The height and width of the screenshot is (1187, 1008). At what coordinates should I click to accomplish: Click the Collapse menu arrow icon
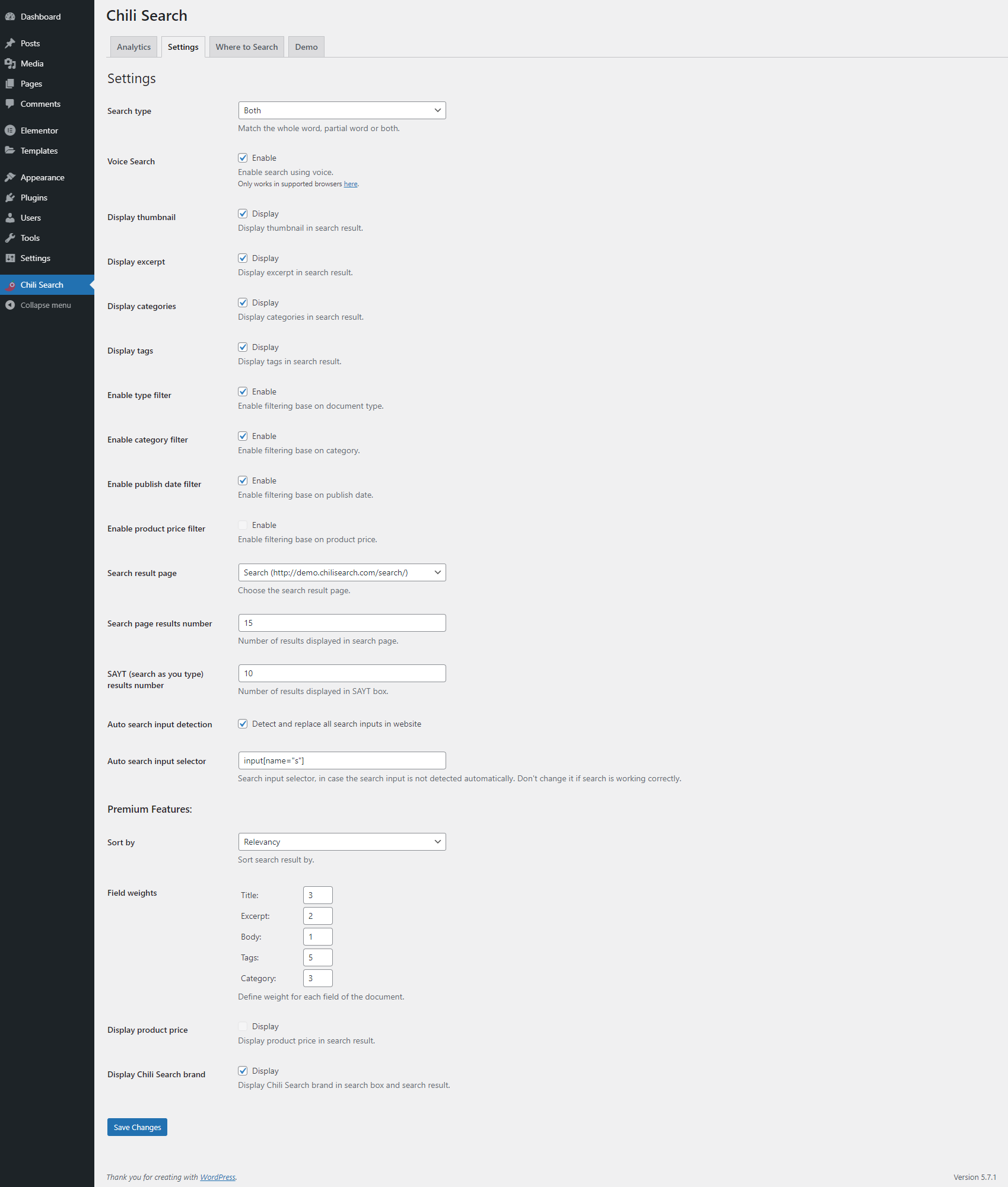(10, 305)
